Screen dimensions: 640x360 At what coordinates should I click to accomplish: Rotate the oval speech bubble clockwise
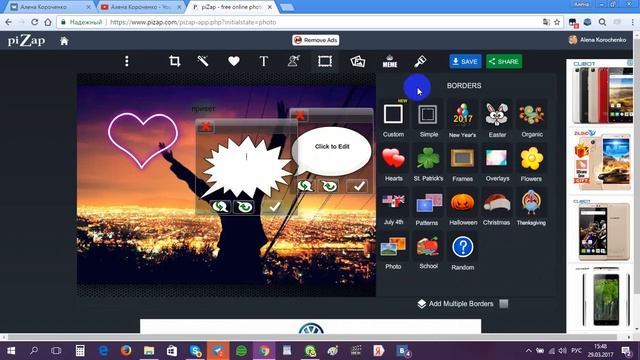[x=329, y=186]
